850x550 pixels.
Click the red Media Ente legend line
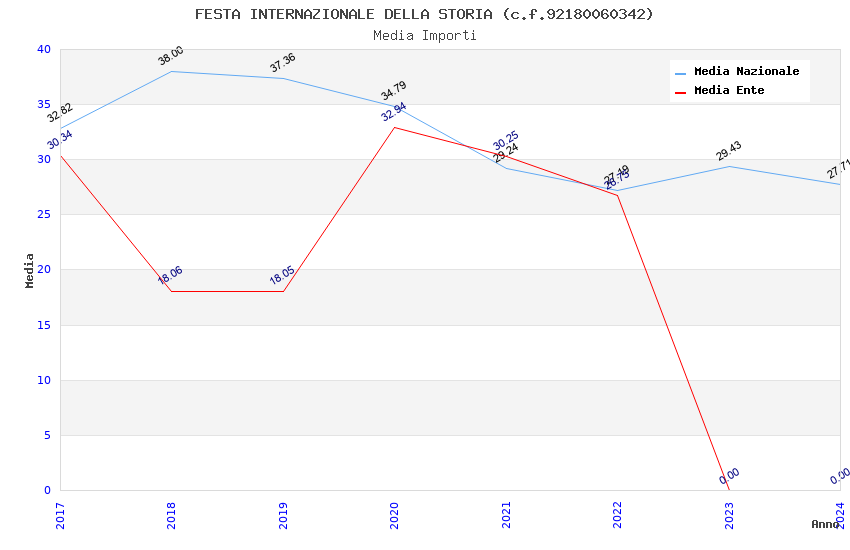pyautogui.click(x=681, y=92)
